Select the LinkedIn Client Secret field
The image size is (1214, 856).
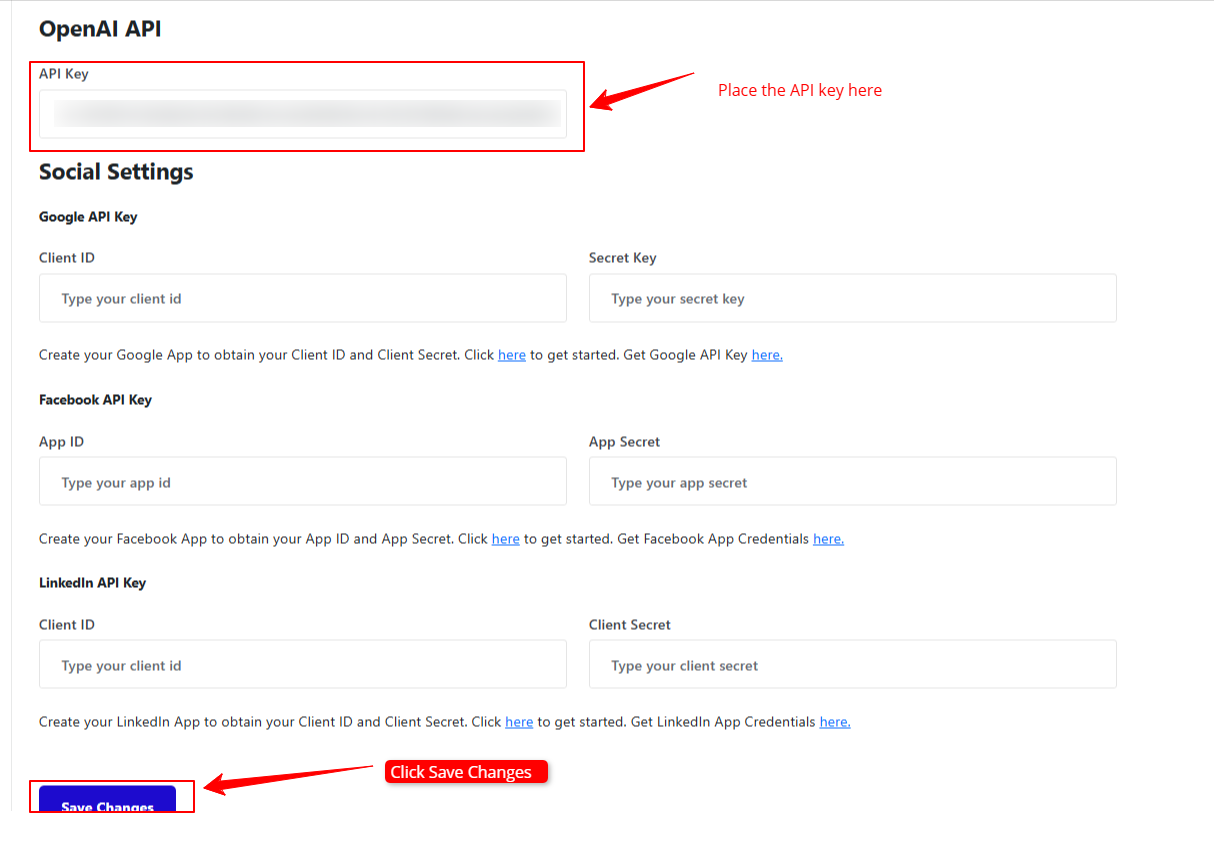[x=852, y=664]
